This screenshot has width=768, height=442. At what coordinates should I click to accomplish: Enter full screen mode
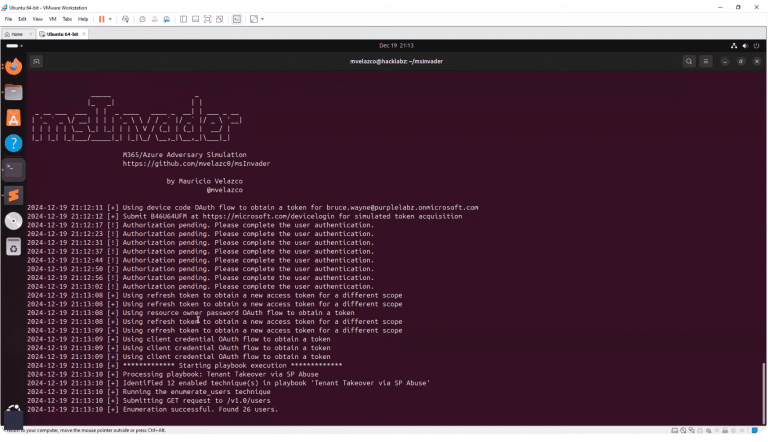click(208, 19)
